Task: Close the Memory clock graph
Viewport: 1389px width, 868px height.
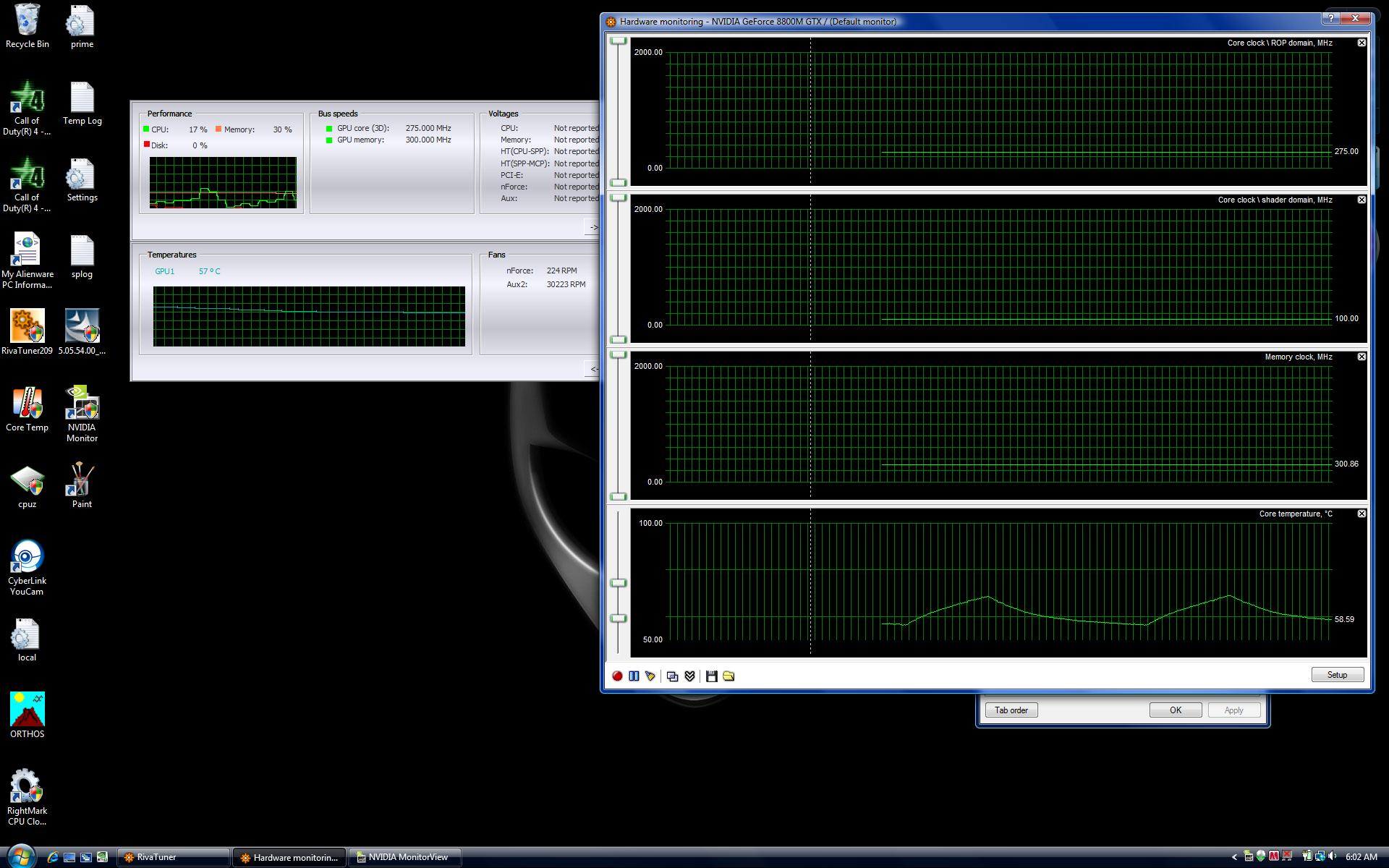Action: 1362,357
